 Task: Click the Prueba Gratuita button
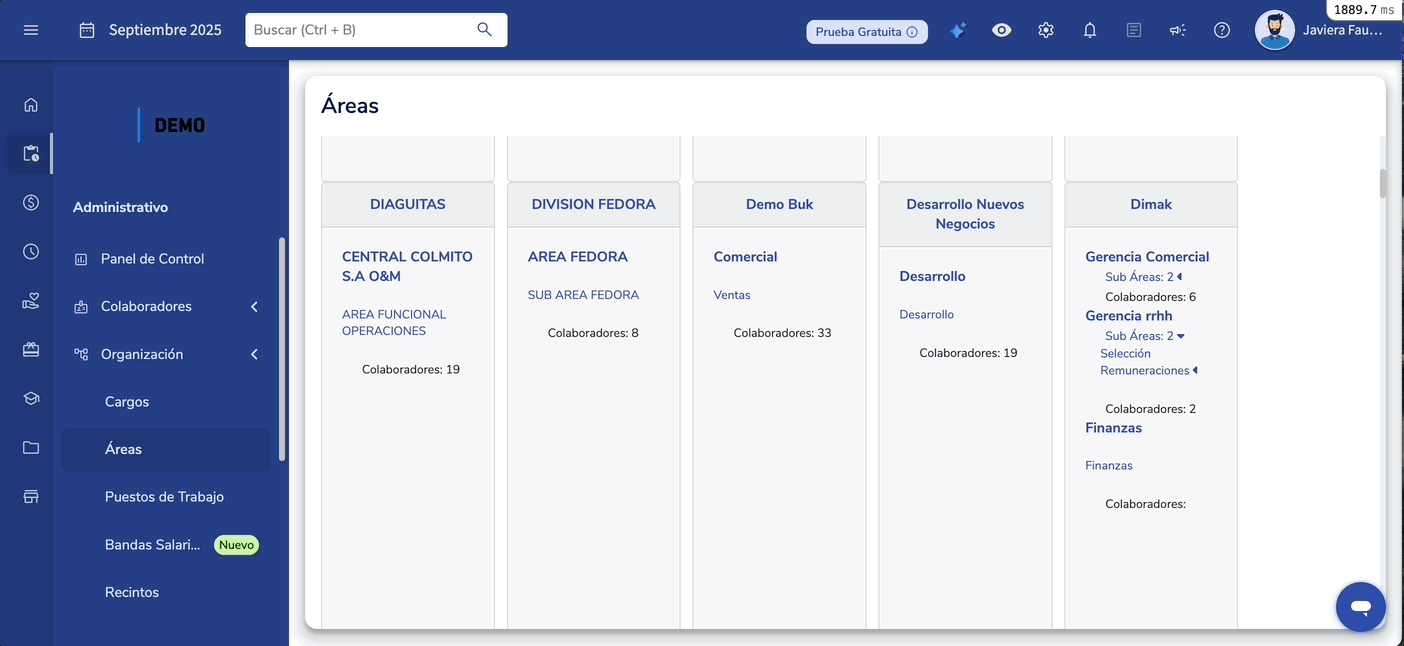point(866,32)
